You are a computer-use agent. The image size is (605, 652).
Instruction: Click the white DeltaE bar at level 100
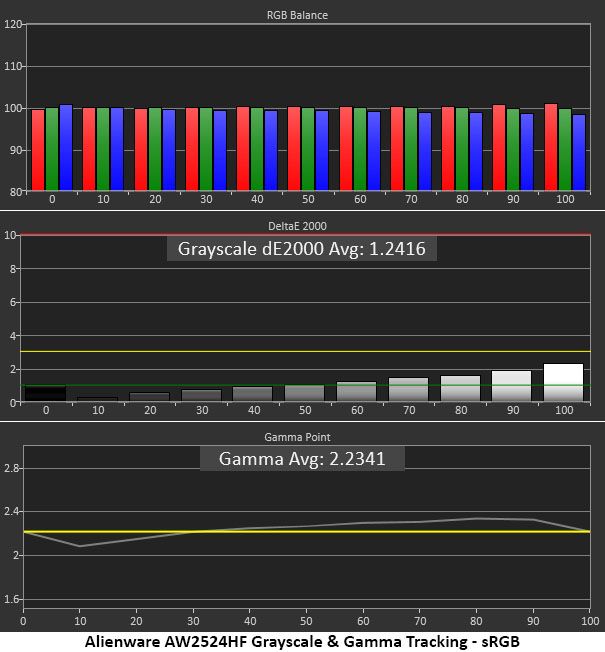[563, 383]
